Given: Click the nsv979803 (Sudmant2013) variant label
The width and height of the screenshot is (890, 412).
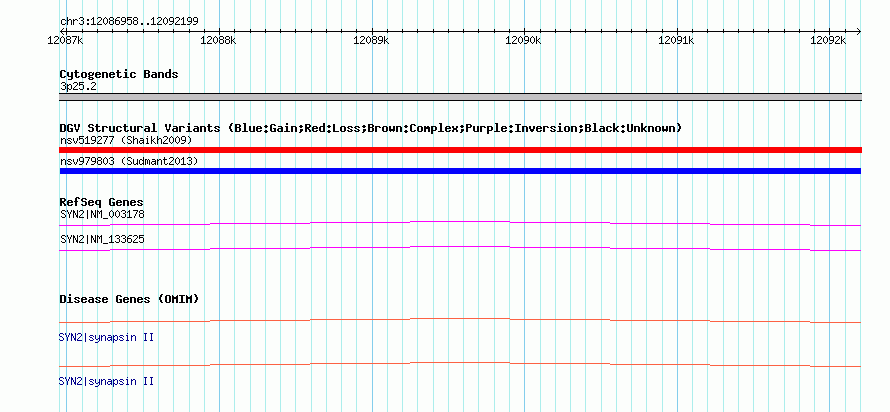Looking at the screenshot, I should pos(129,162).
